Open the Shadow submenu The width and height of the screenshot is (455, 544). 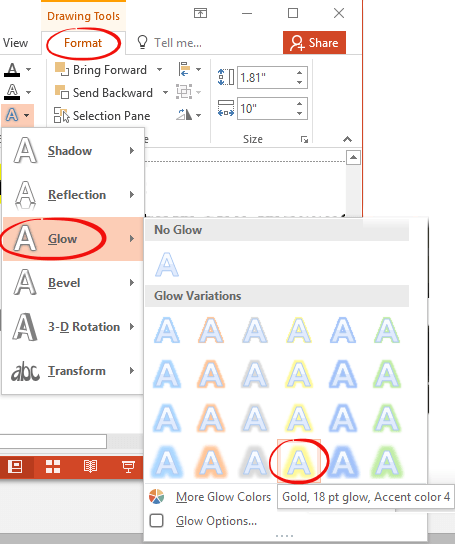tap(73, 151)
